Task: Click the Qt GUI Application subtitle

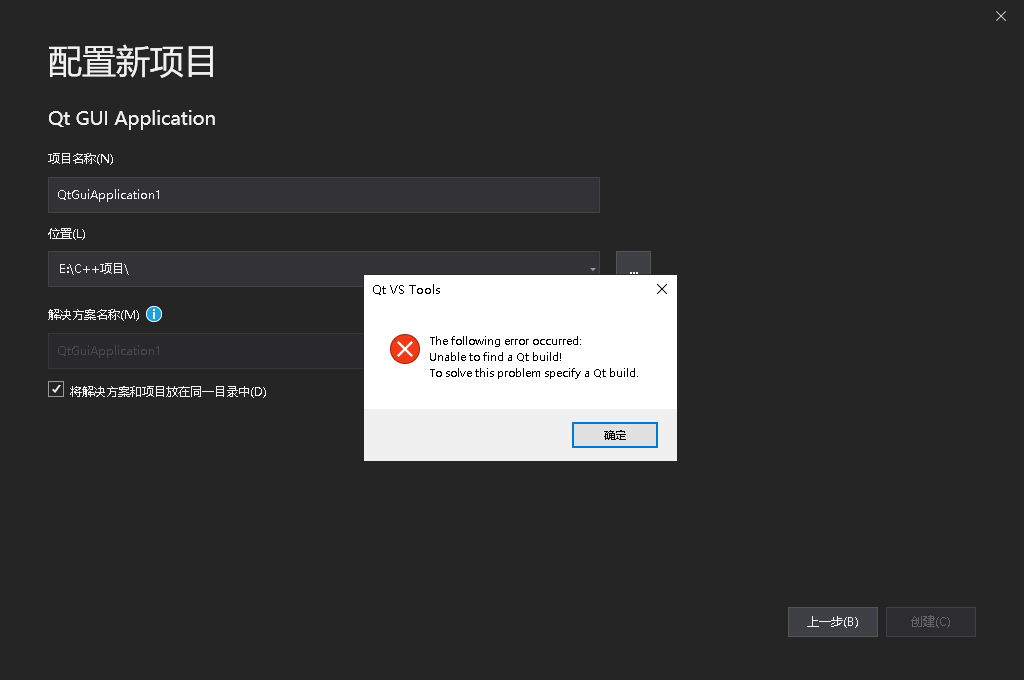Action: click(x=131, y=118)
